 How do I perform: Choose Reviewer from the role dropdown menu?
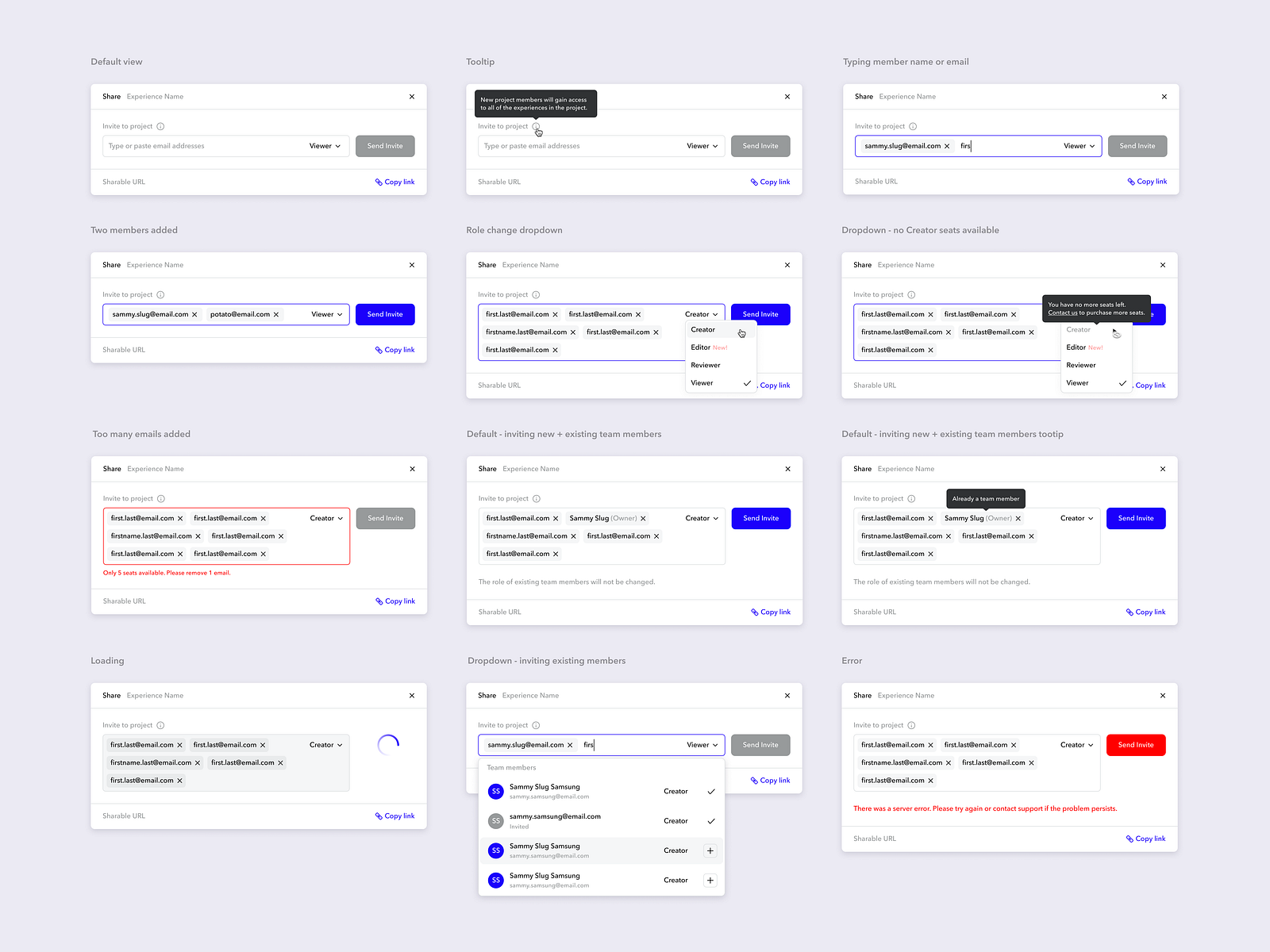705,365
